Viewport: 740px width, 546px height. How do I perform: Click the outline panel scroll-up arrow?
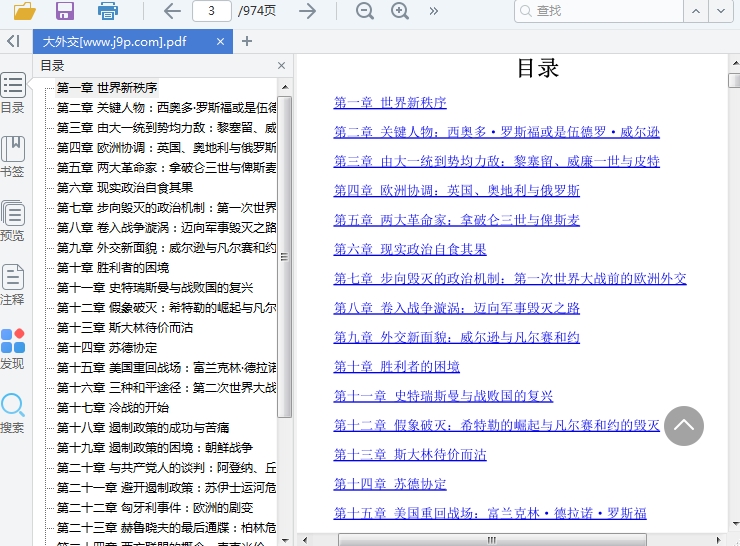point(285,87)
